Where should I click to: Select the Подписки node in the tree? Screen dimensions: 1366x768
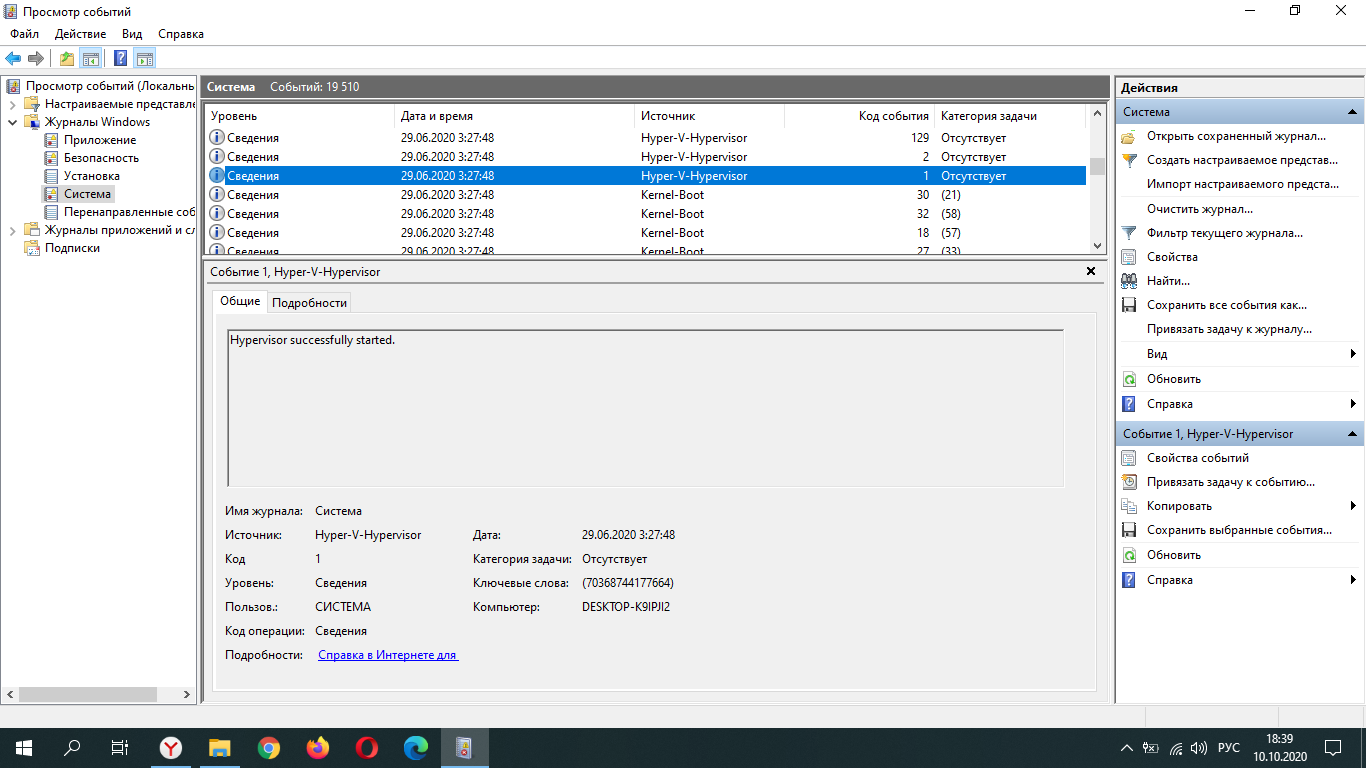(72, 248)
